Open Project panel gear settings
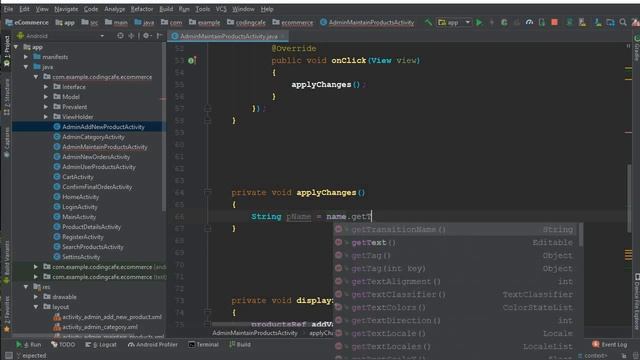 pyautogui.click(x=146, y=36)
